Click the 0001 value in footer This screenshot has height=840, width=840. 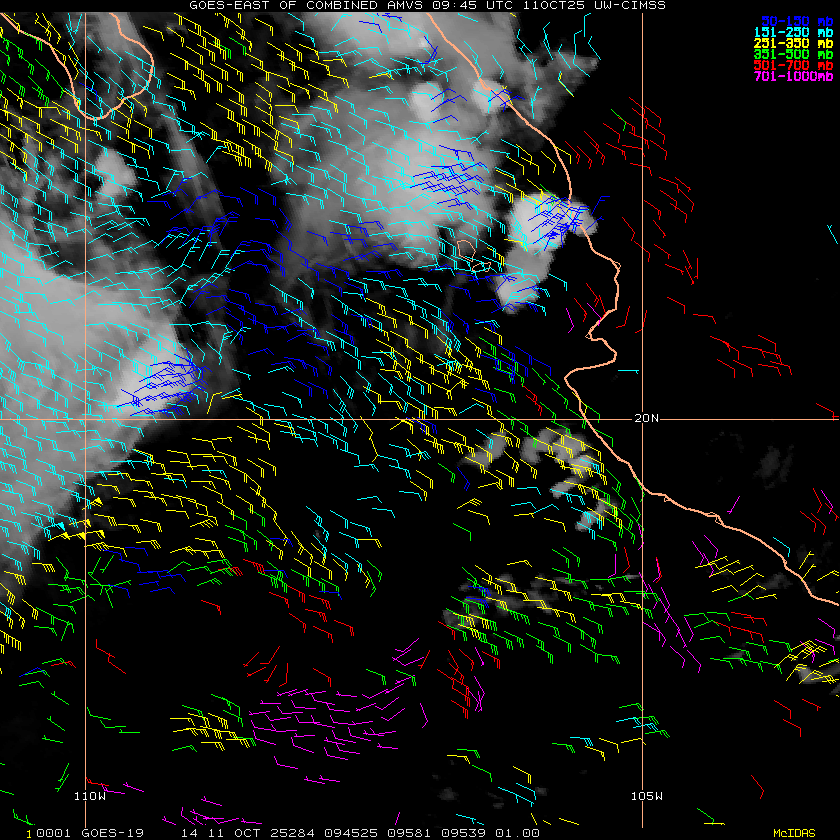coord(54,833)
